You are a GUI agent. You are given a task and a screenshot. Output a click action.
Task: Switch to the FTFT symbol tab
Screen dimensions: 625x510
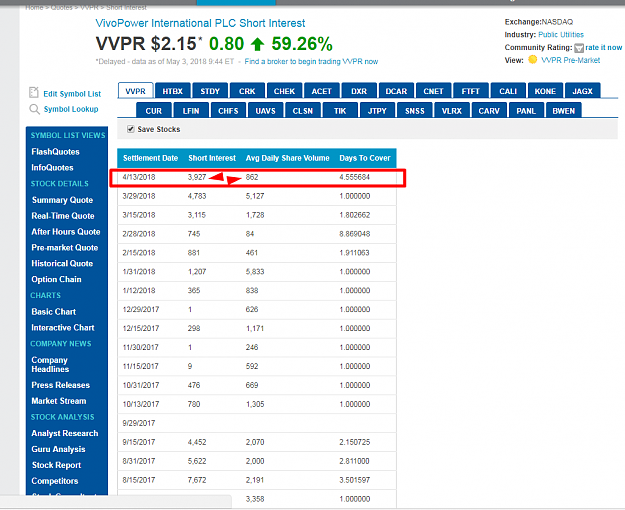[471, 91]
